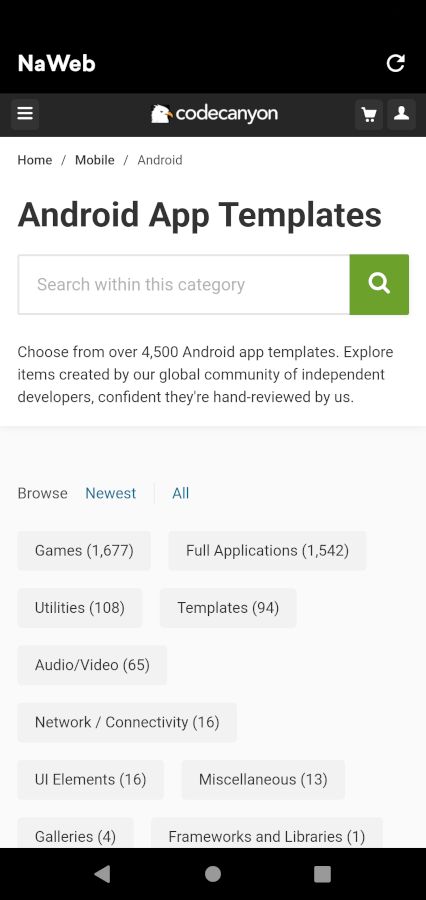Open the user account icon

click(x=401, y=114)
